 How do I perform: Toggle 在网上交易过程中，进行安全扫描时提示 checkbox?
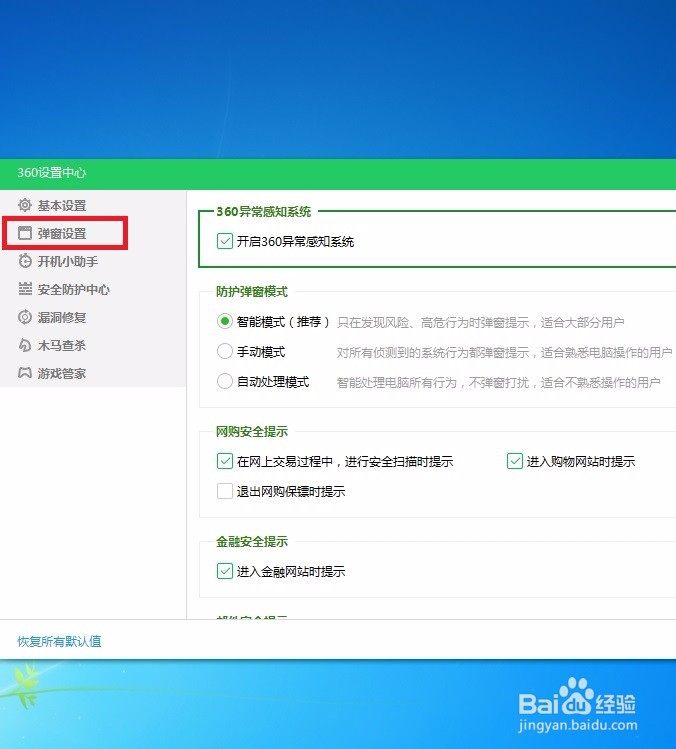pyautogui.click(x=225, y=461)
